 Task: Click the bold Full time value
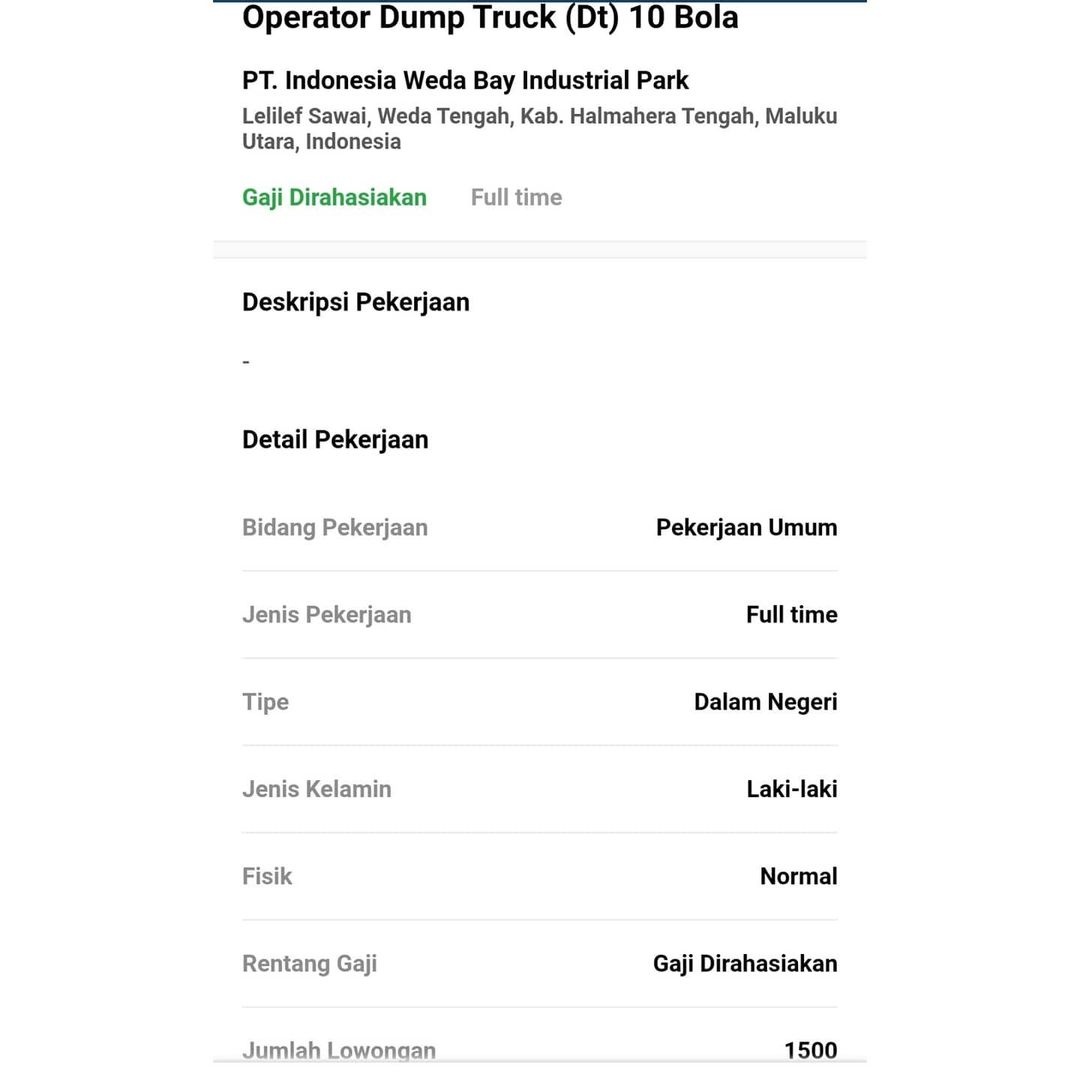point(792,614)
